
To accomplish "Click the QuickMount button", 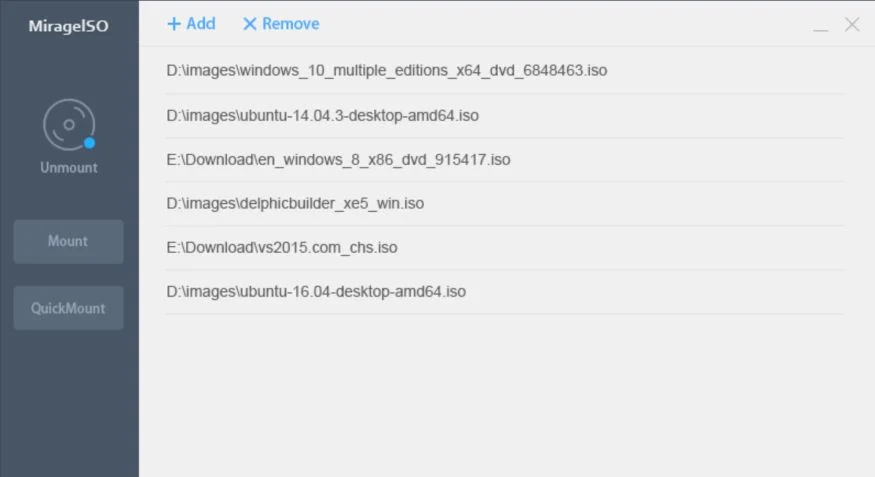I will coord(69,308).
